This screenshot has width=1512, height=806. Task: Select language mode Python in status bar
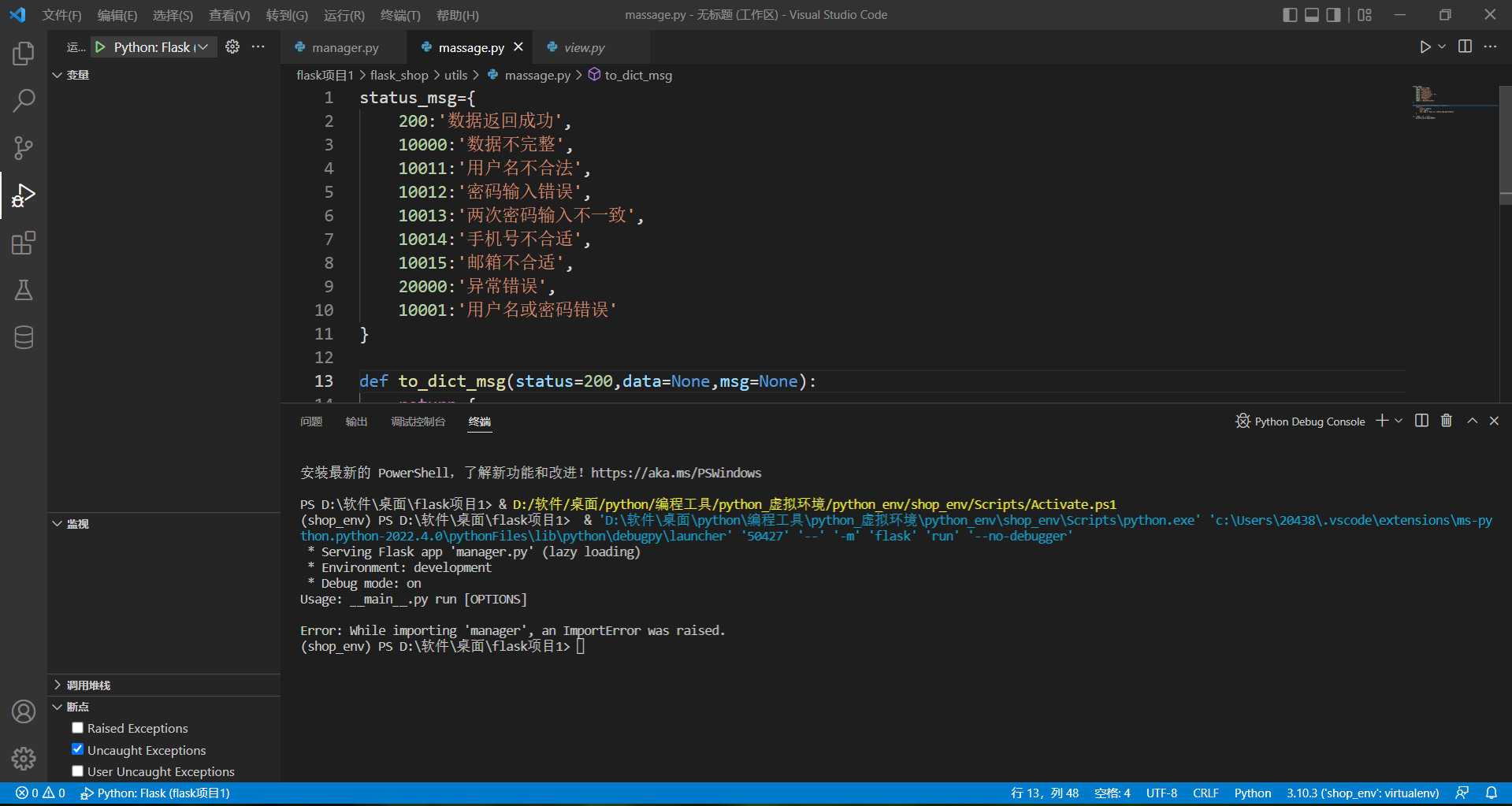coord(1253,793)
